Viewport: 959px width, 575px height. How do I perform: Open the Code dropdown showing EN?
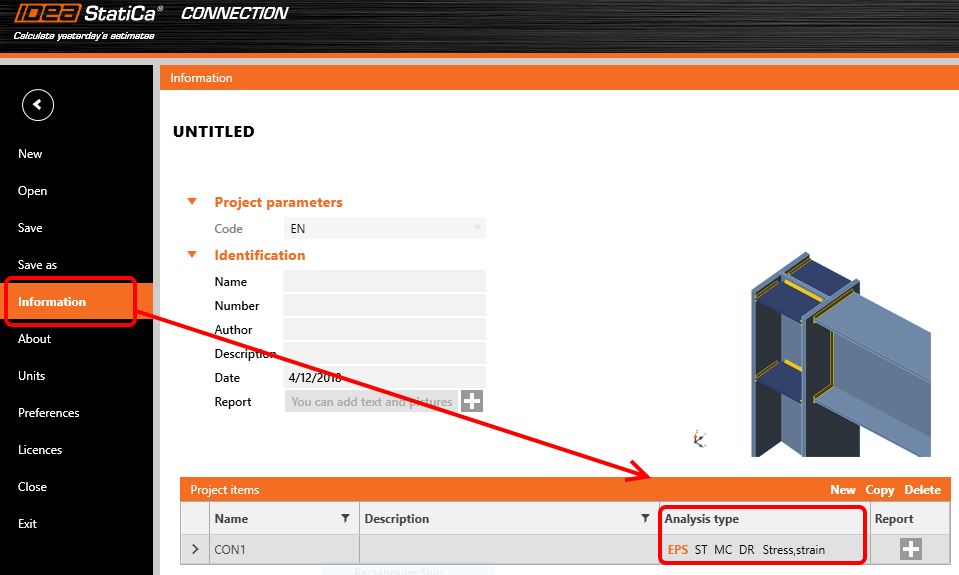pyautogui.click(x=385, y=228)
